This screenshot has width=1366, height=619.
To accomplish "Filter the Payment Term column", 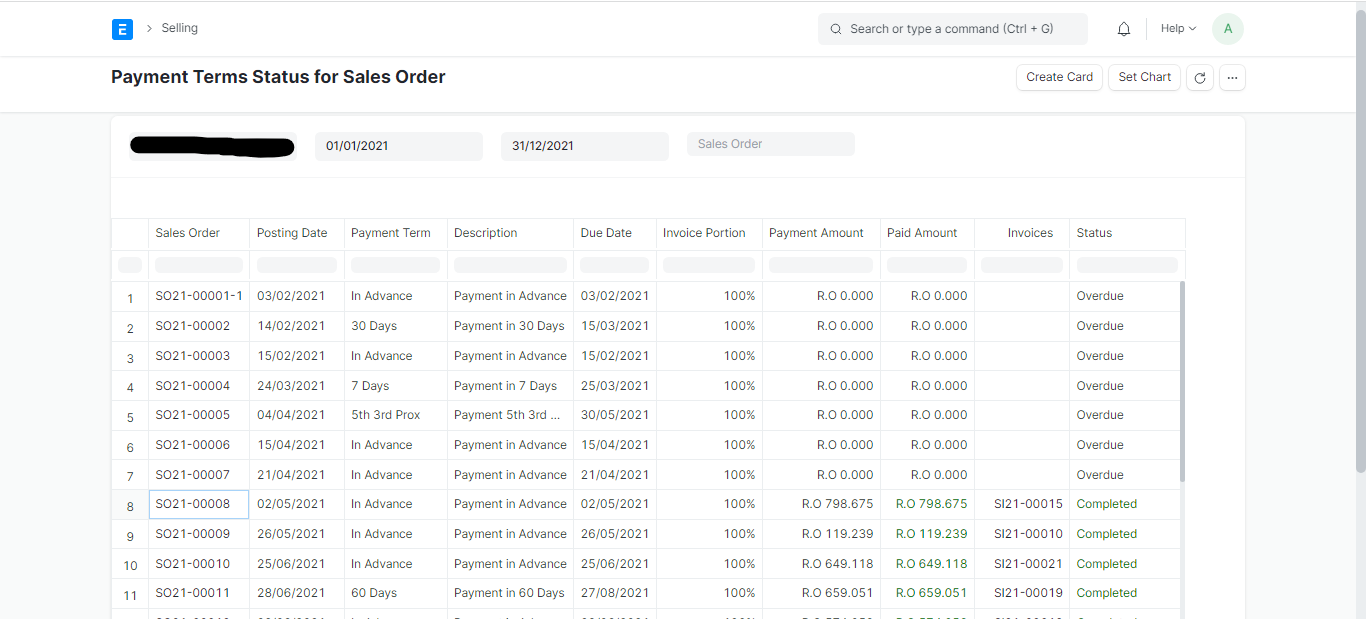I will [x=396, y=265].
